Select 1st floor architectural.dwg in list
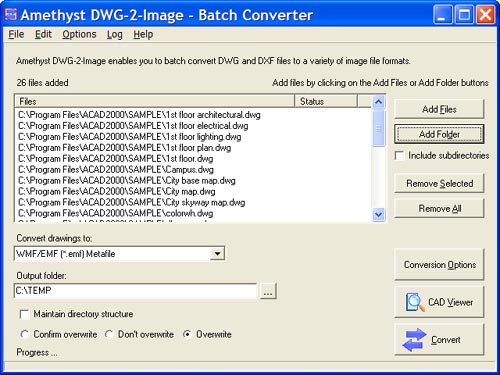 tap(139, 115)
